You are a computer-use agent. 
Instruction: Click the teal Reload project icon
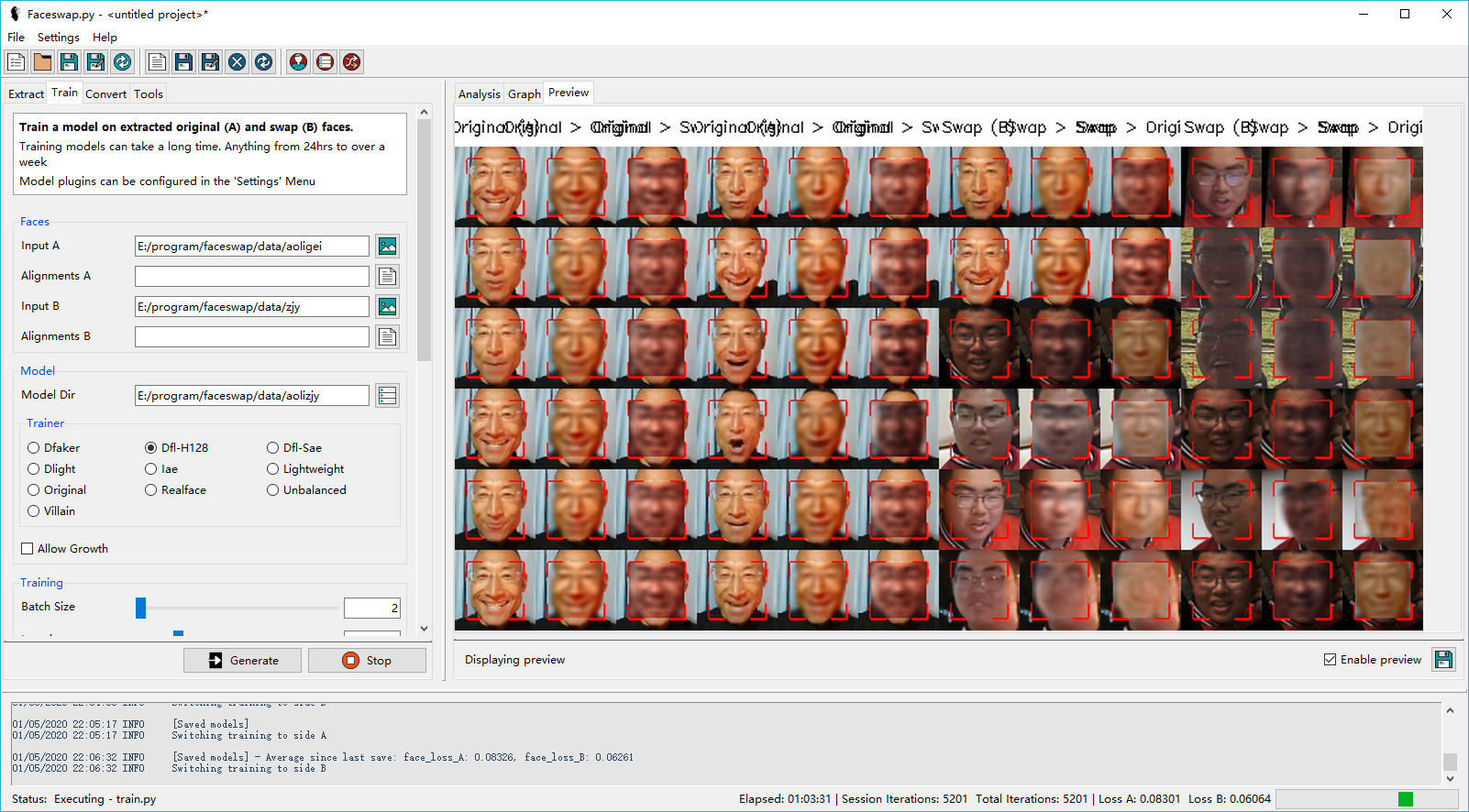click(x=122, y=61)
